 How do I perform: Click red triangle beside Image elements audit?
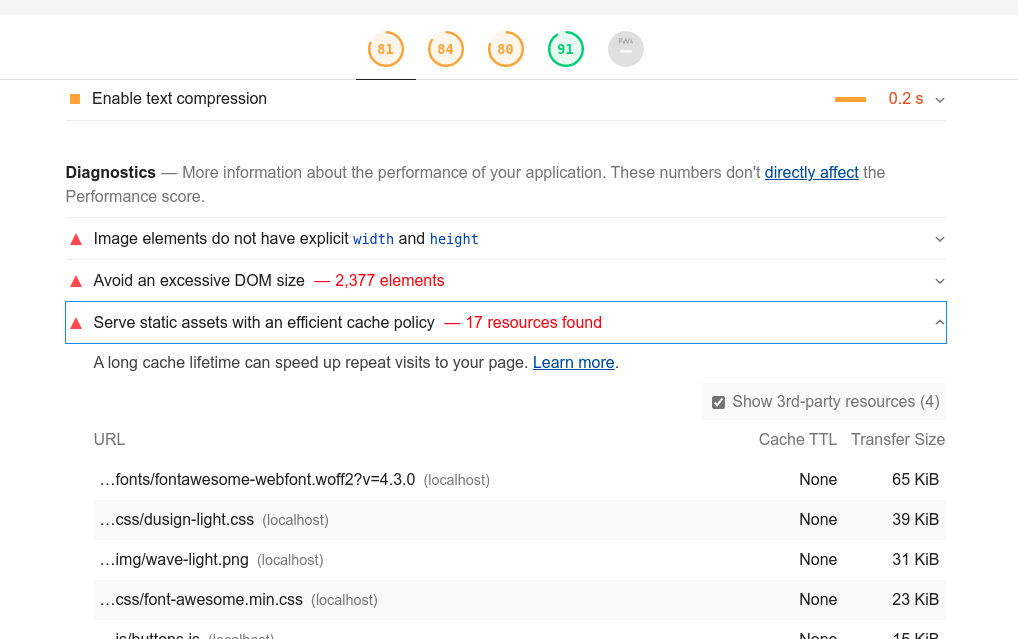coord(76,240)
